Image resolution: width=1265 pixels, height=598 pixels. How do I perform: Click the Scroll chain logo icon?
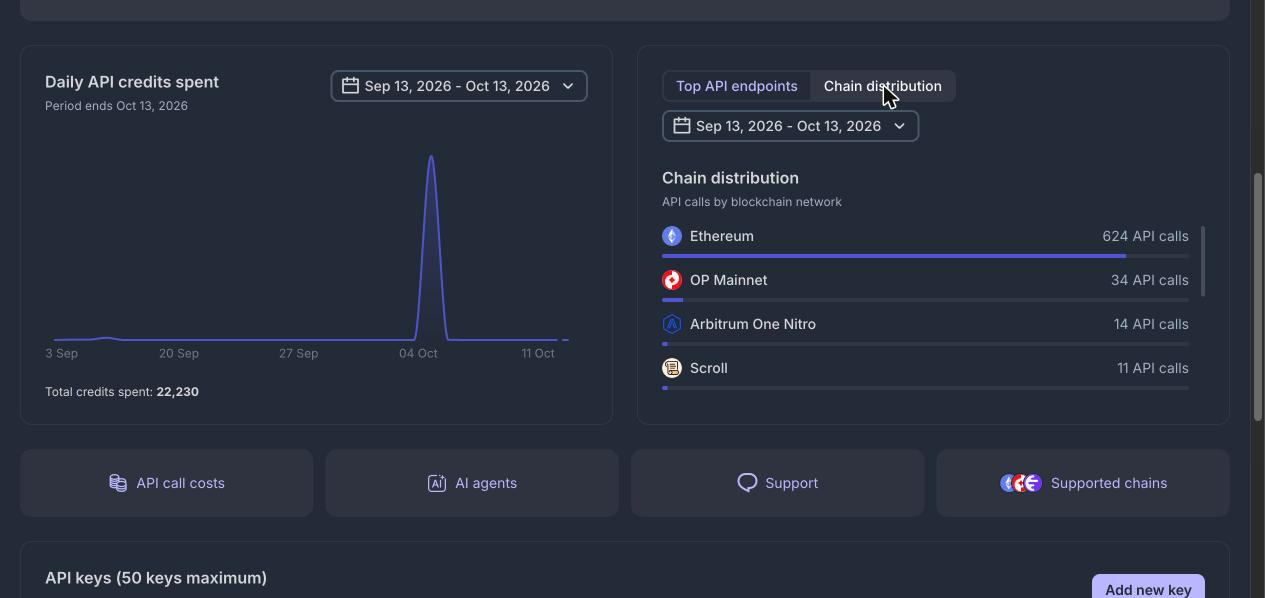point(672,368)
